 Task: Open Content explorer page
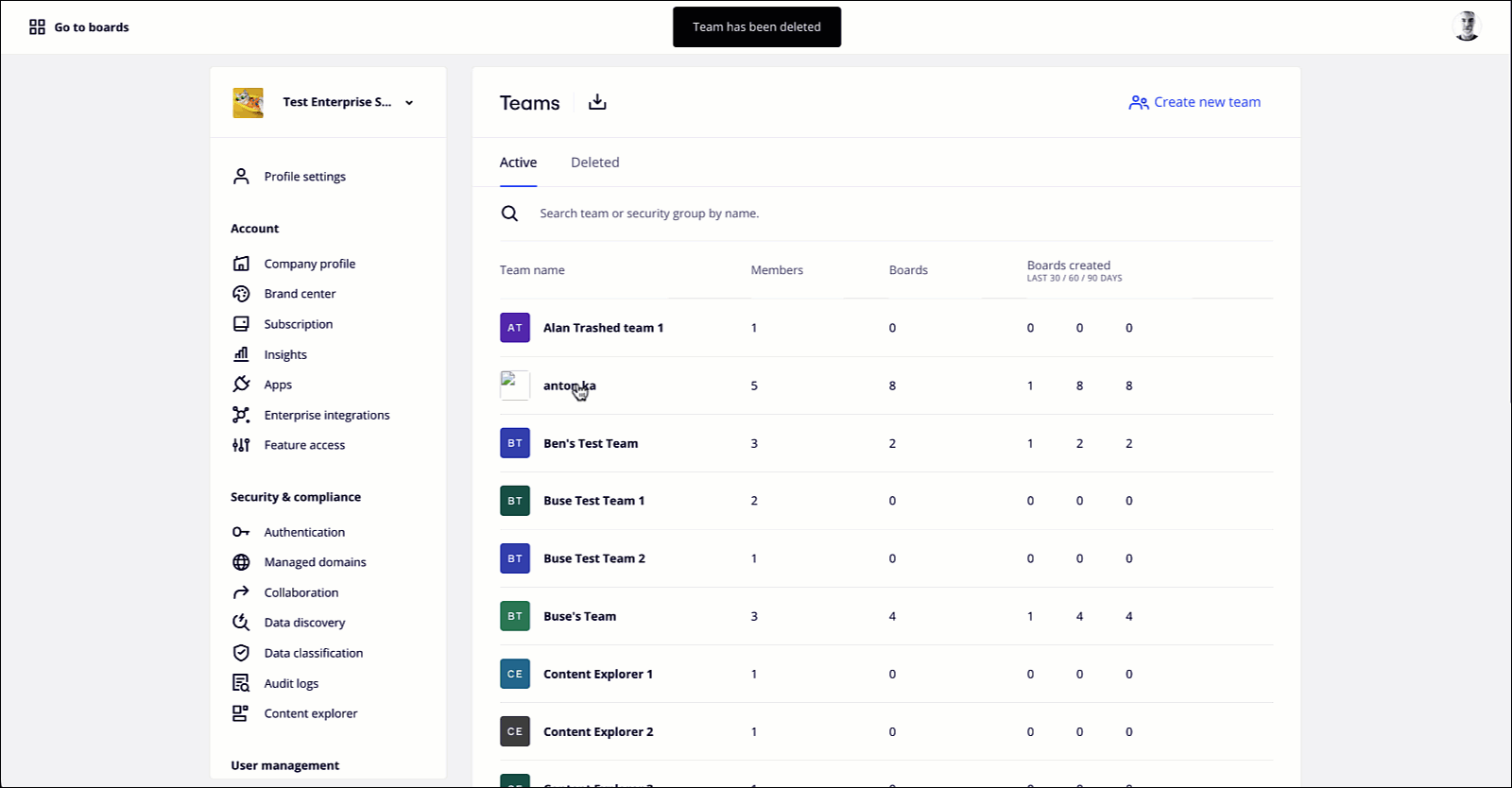(311, 713)
